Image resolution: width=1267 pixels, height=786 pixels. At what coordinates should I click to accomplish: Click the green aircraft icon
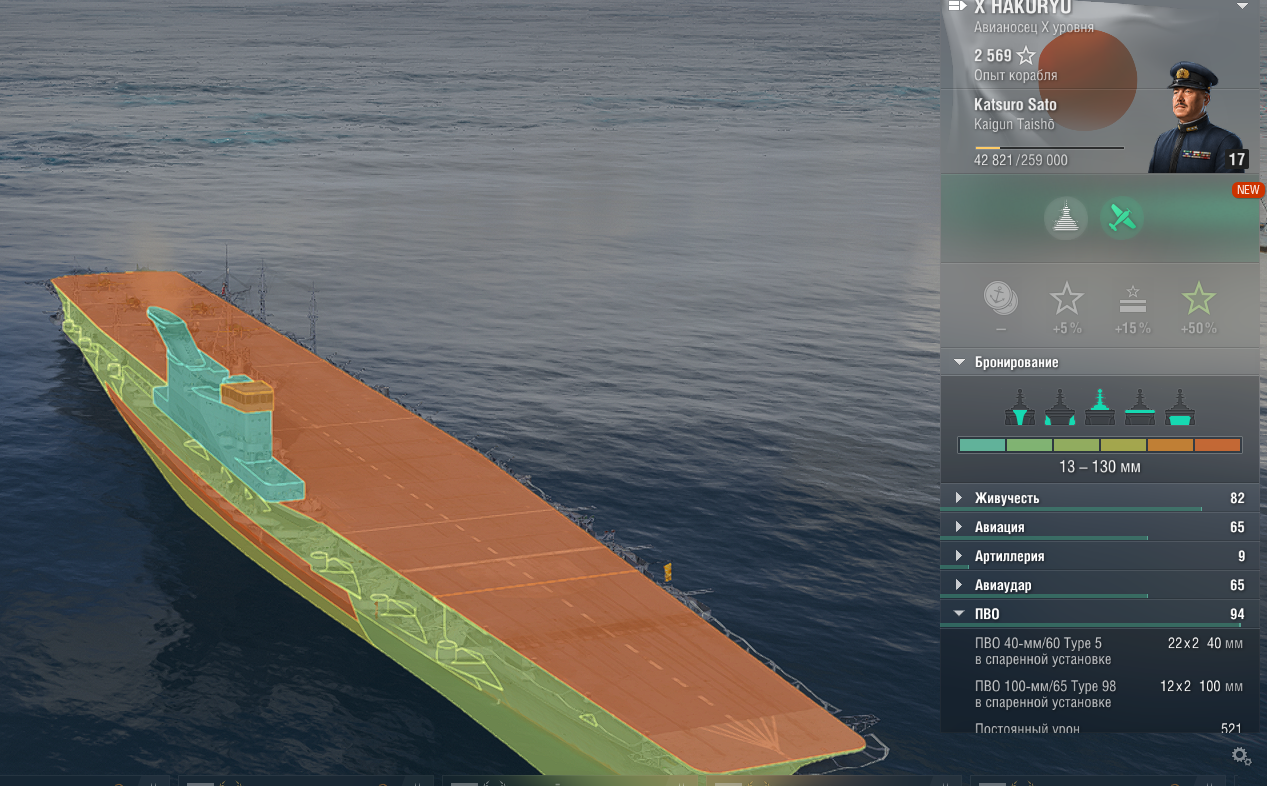1122,218
